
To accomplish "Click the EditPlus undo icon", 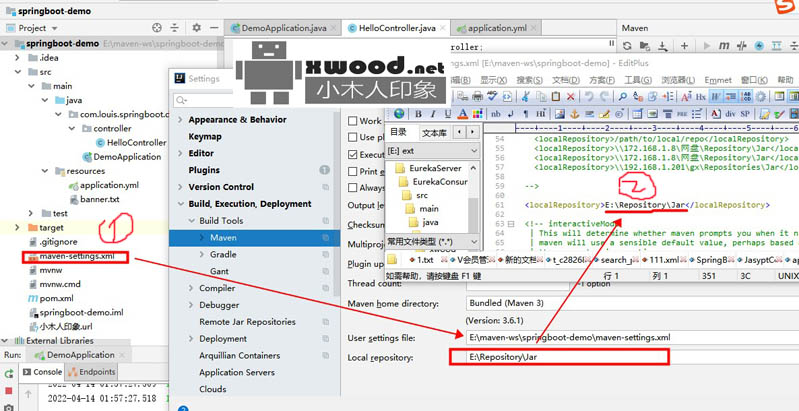I will 589,96.
